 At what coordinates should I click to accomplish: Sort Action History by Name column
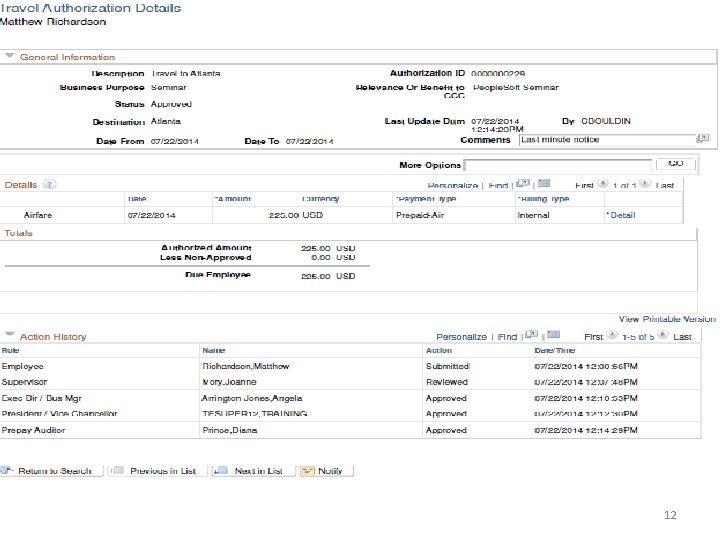coord(214,350)
